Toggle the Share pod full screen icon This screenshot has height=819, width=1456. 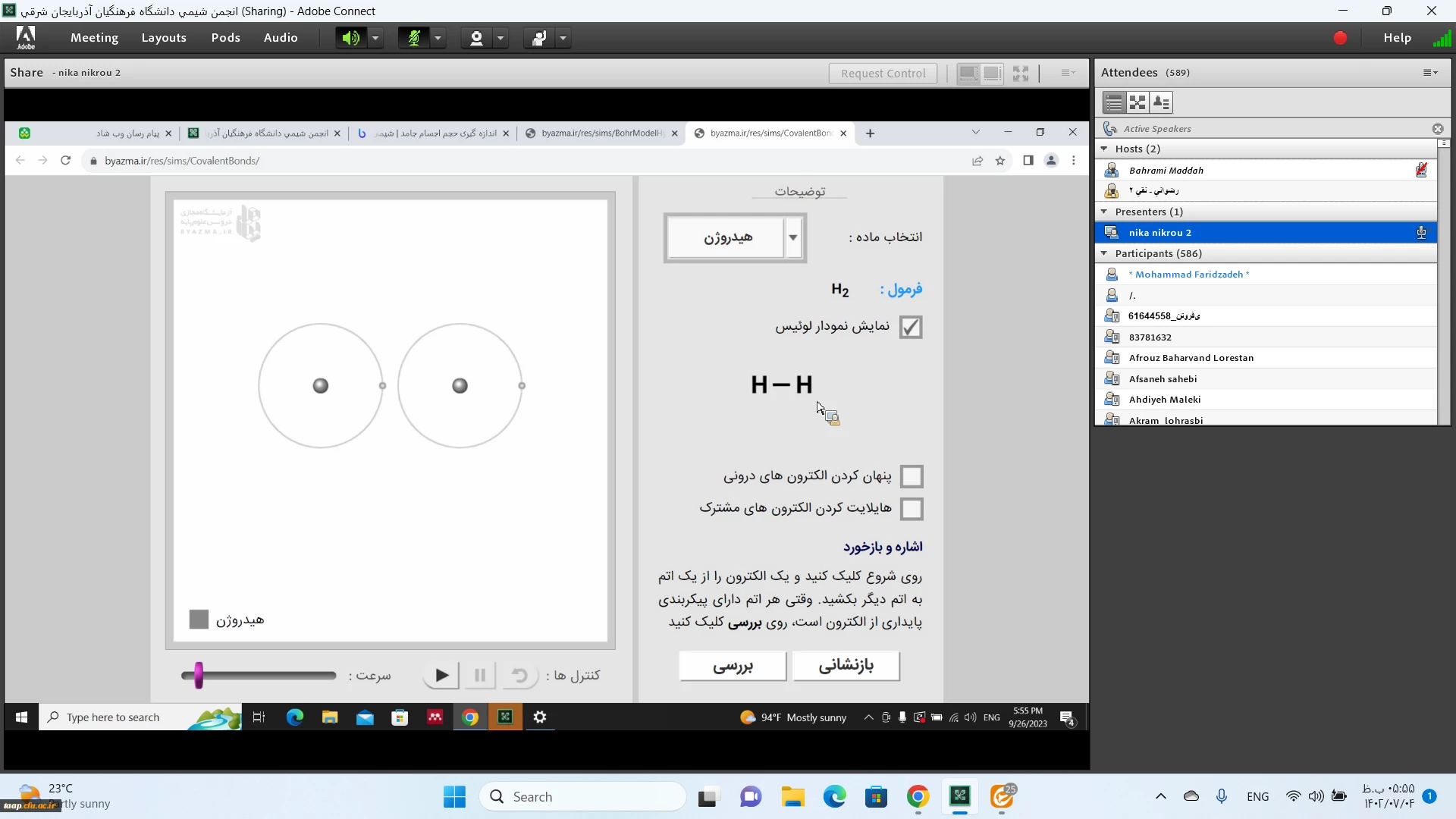(x=1021, y=74)
